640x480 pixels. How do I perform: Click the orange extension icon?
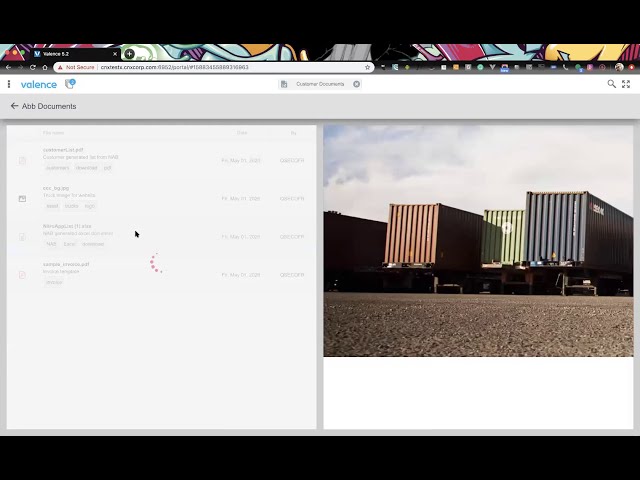[x=456, y=67]
